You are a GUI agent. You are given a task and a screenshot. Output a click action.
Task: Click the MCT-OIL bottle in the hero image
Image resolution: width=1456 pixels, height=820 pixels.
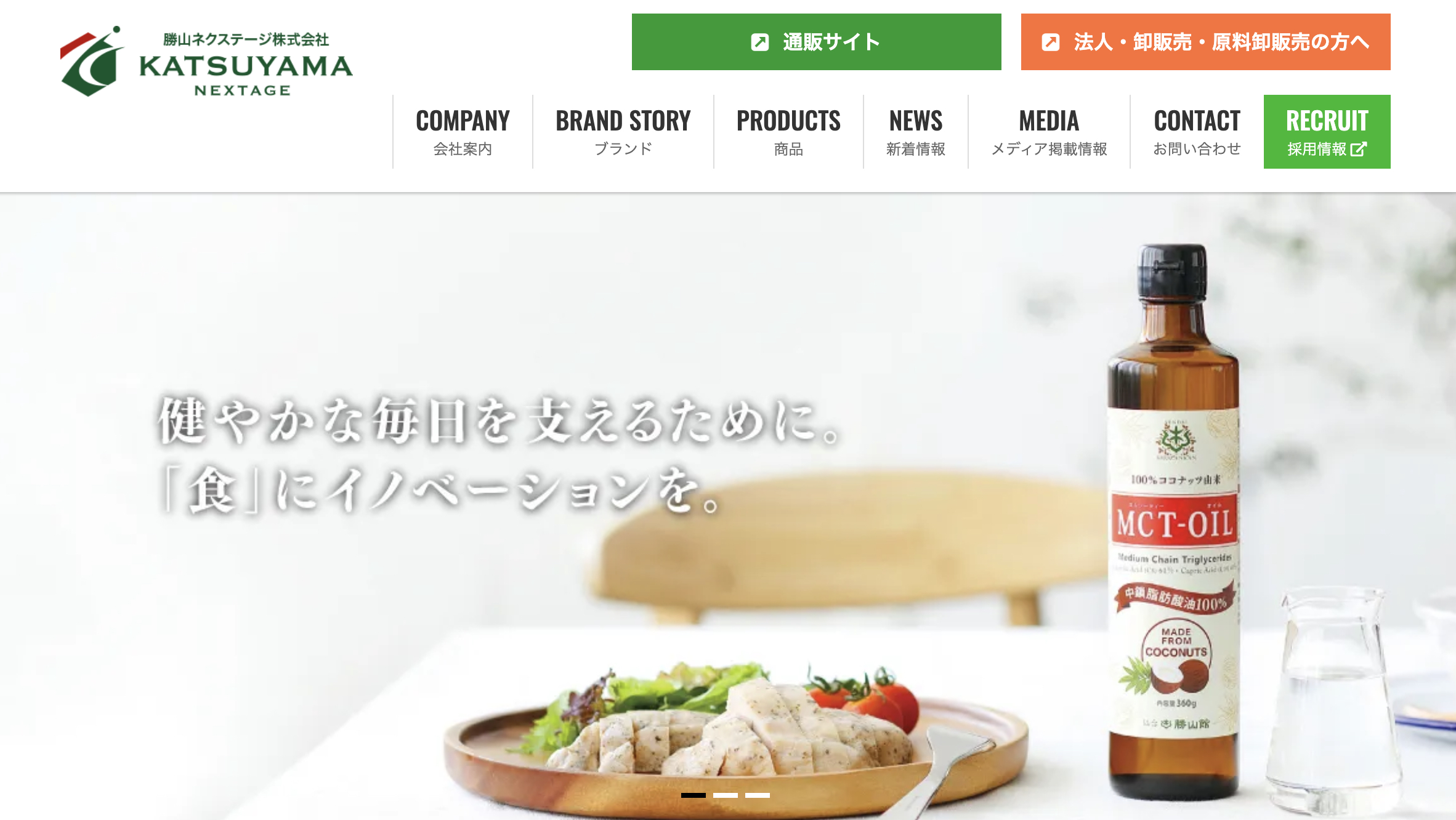click(x=1175, y=523)
